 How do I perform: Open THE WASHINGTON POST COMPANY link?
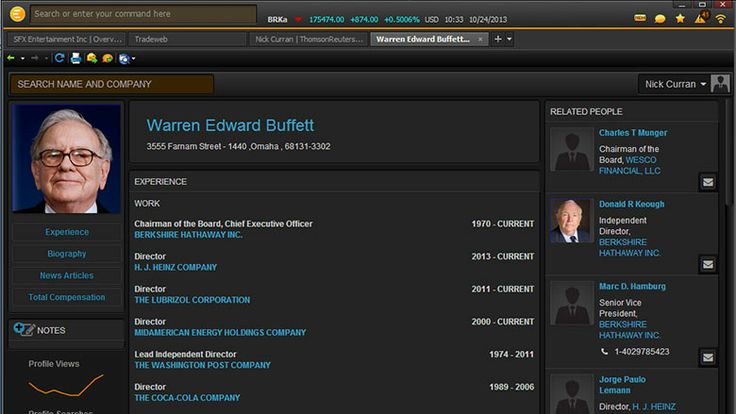coord(202,365)
